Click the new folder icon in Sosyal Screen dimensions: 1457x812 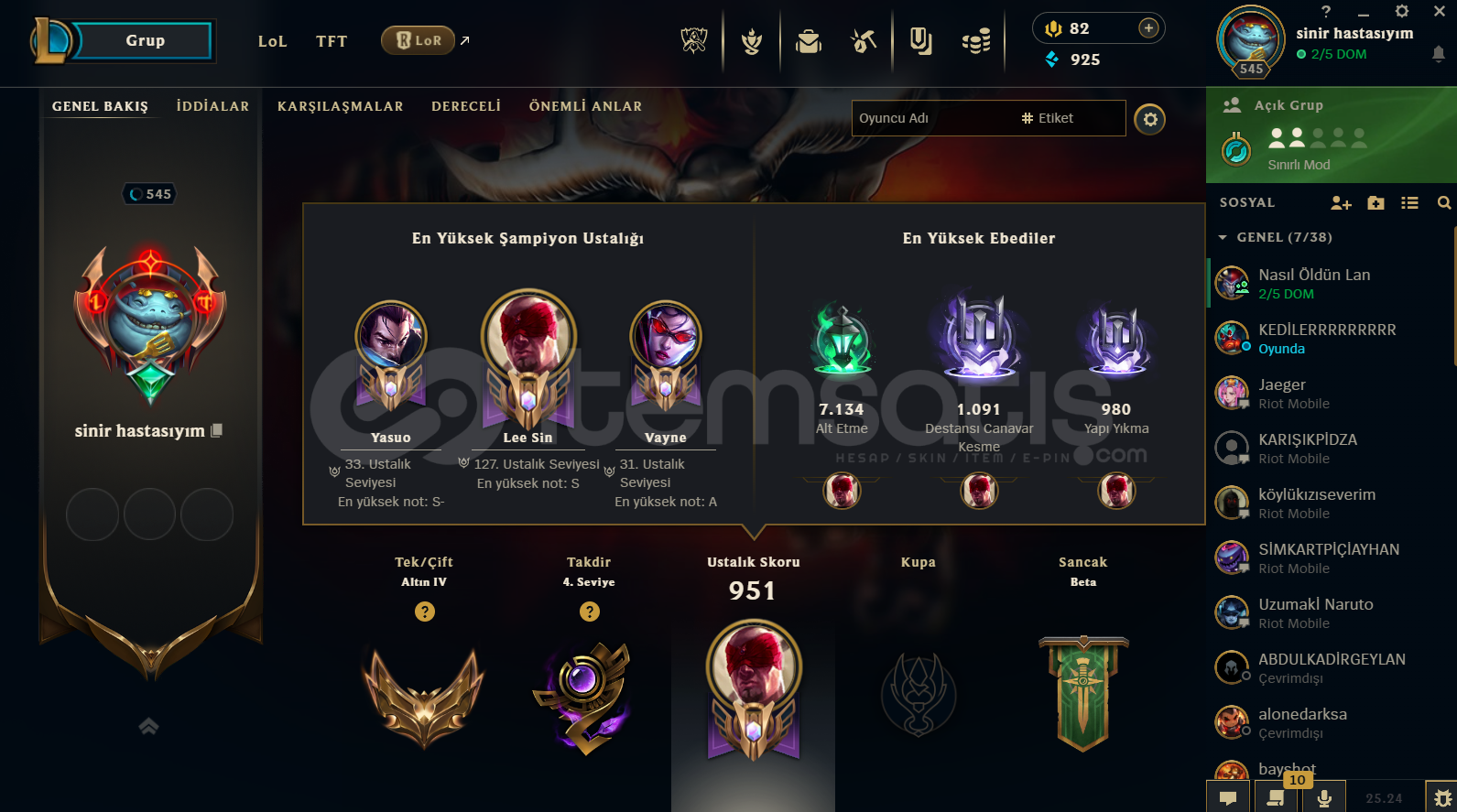click(x=1375, y=203)
